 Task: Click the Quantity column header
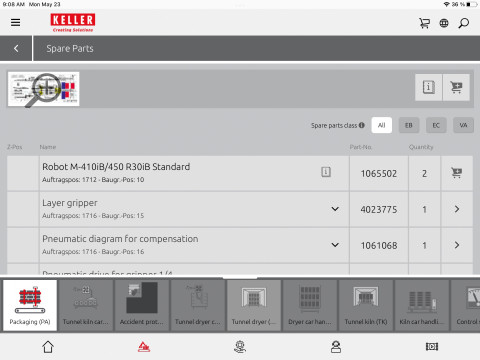pos(421,147)
